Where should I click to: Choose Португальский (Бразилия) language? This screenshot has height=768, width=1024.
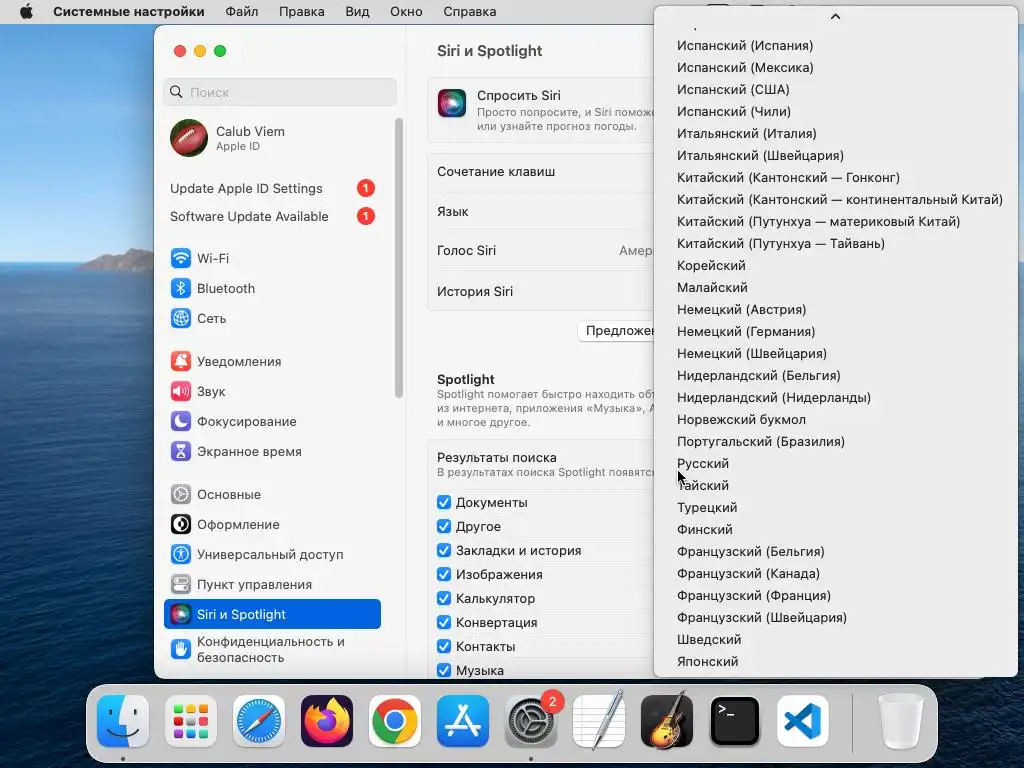pos(835,441)
